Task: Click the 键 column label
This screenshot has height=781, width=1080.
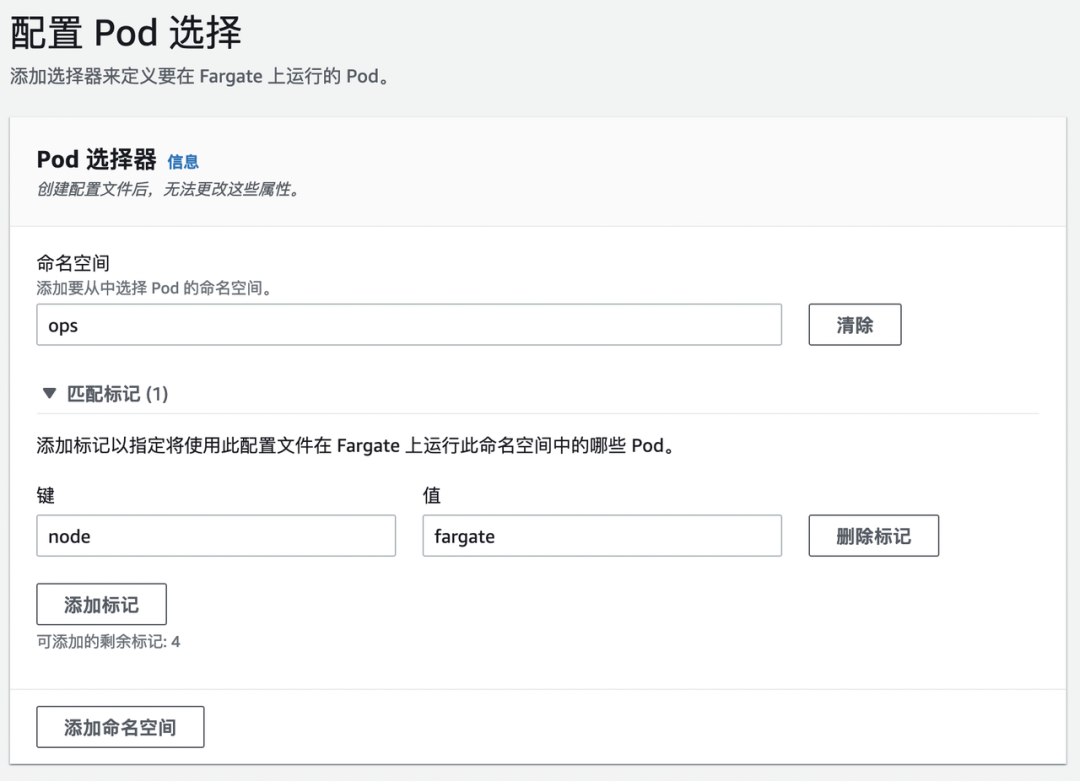Action: click(45, 496)
